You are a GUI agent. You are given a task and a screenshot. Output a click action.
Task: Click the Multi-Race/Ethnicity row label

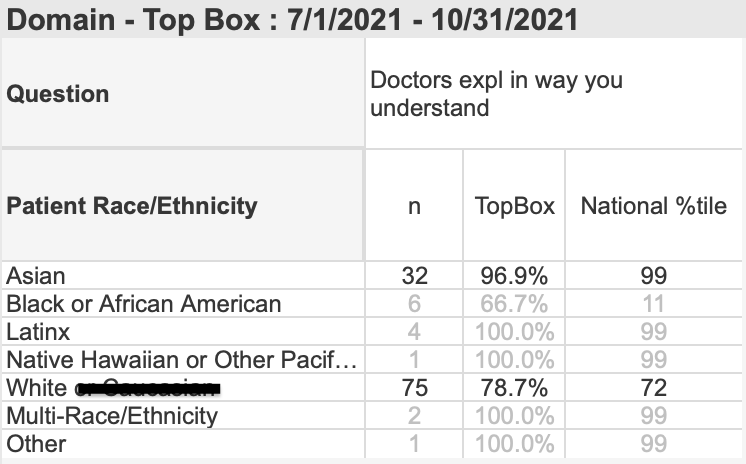point(112,416)
